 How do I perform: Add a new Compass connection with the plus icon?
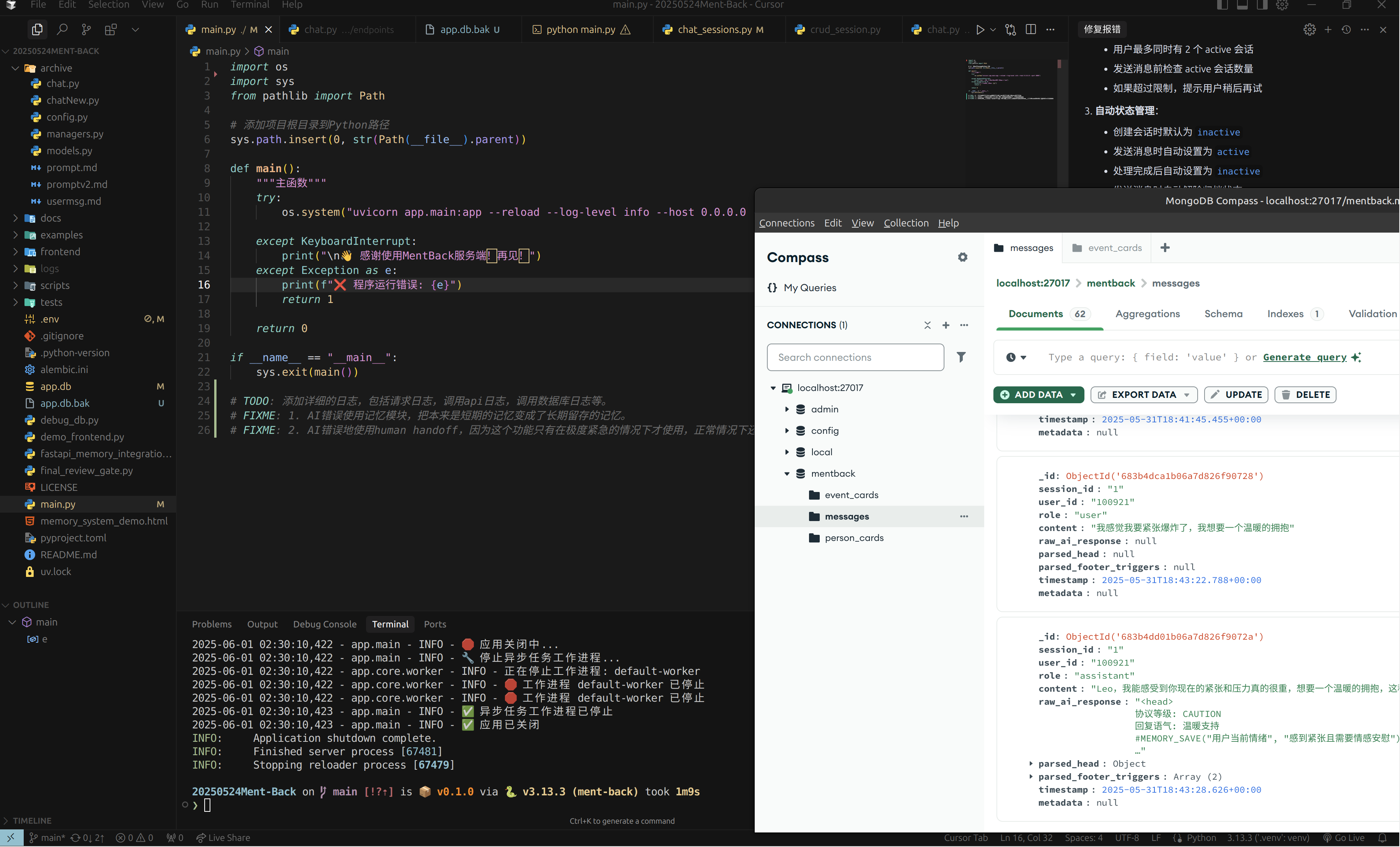946,325
